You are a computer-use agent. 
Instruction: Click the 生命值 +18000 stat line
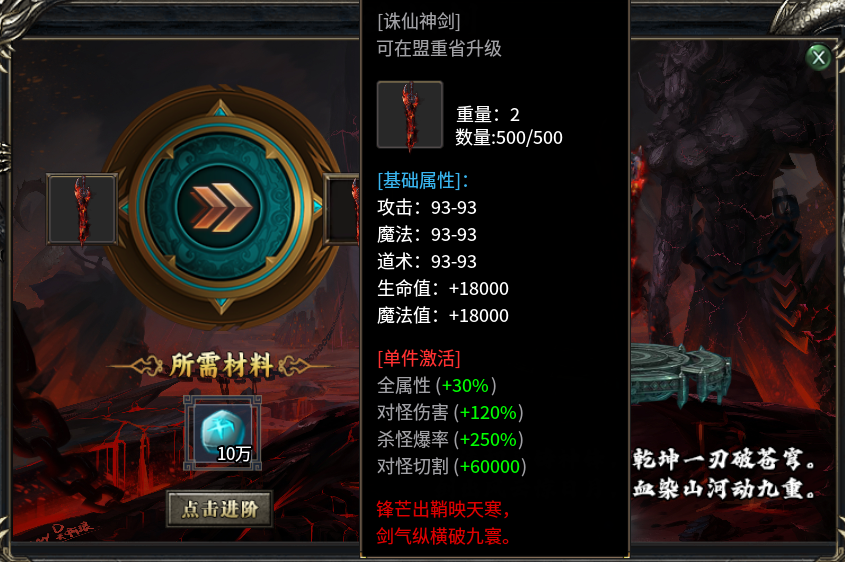(442, 288)
